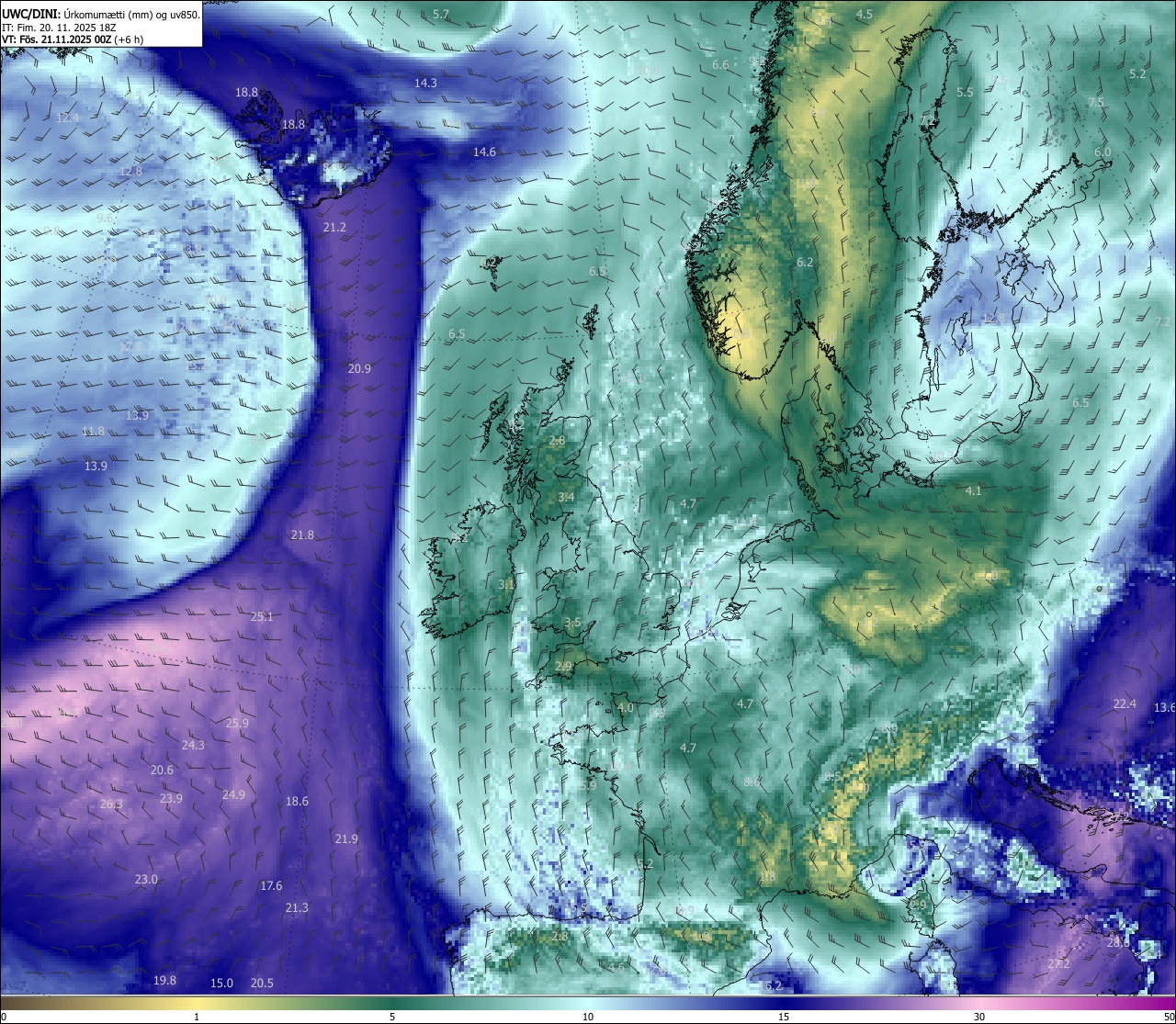Click the 14.3 value north-east of Iceland
Image resolution: width=1176 pixels, height=1024 pixels.
[425, 83]
